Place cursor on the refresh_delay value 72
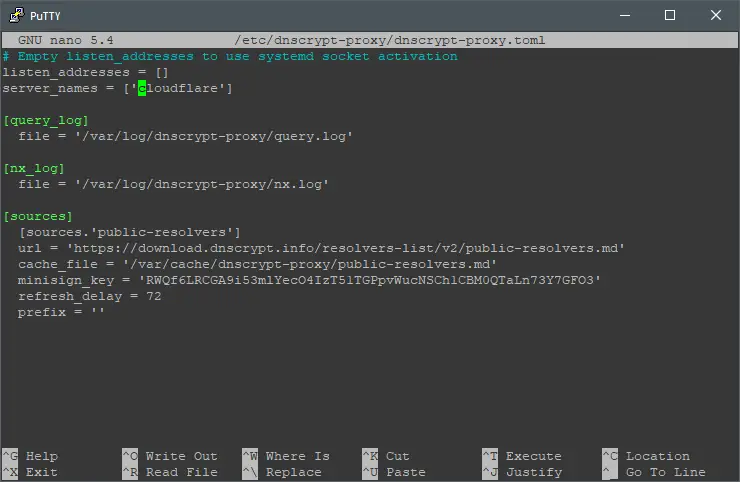Image resolution: width=740 pixels, height=482 pixels. (154, 296)
